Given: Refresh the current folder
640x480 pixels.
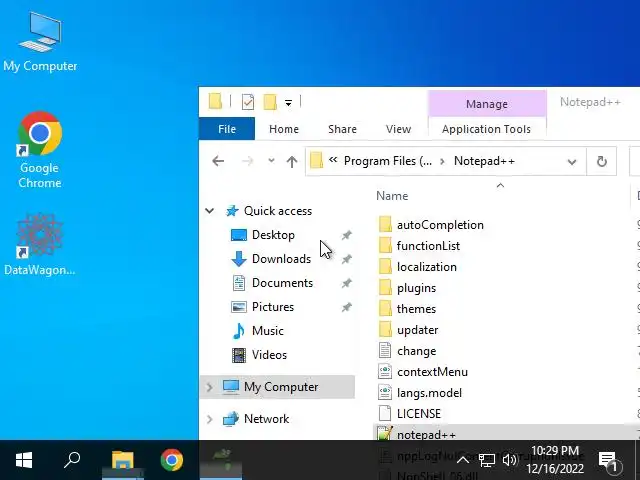Looking at the screenshot, I should pos(602,162).
